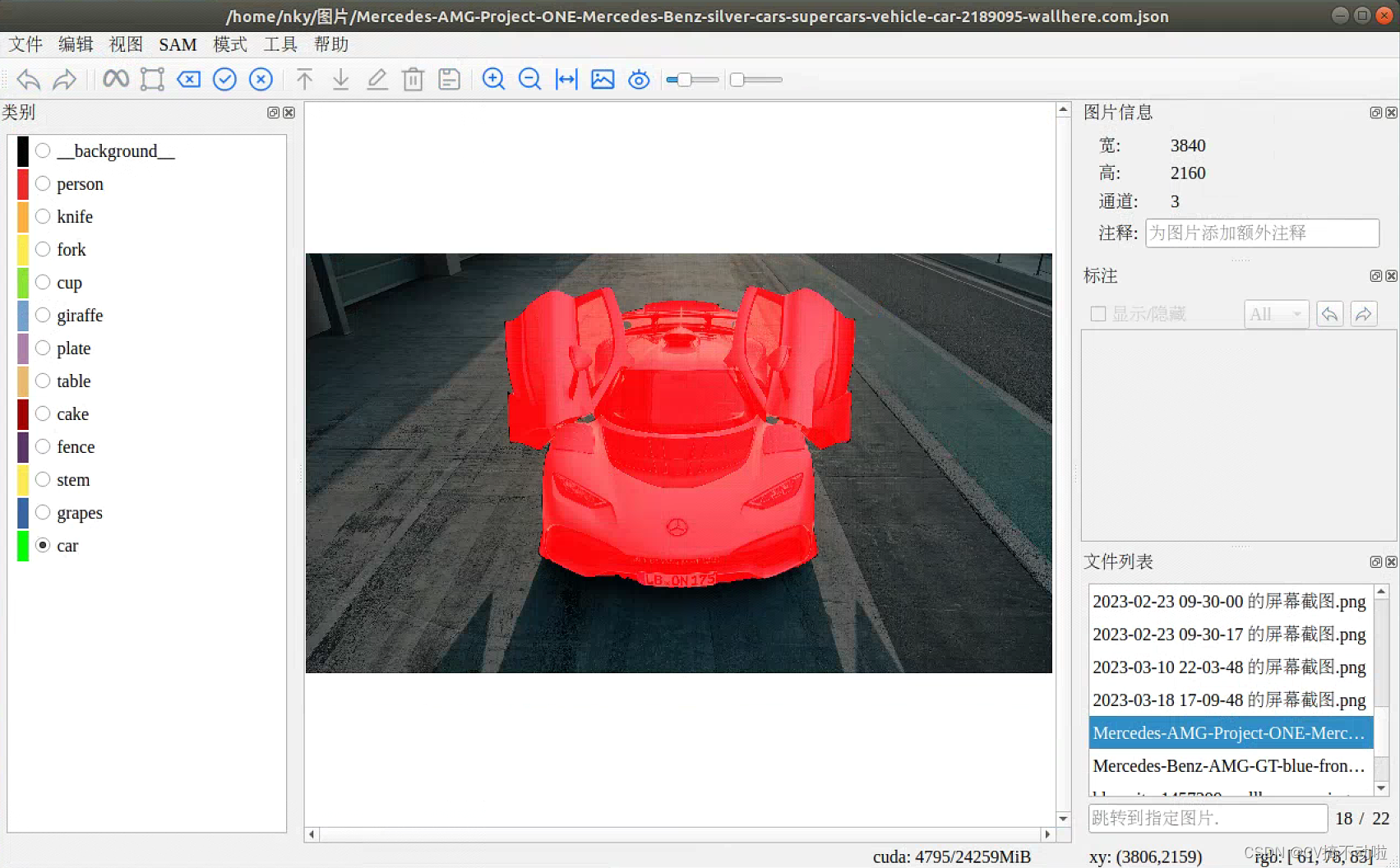Float the 标注 annotation panel
This screenshot has height=868, width=1400.
(1375, 276)
